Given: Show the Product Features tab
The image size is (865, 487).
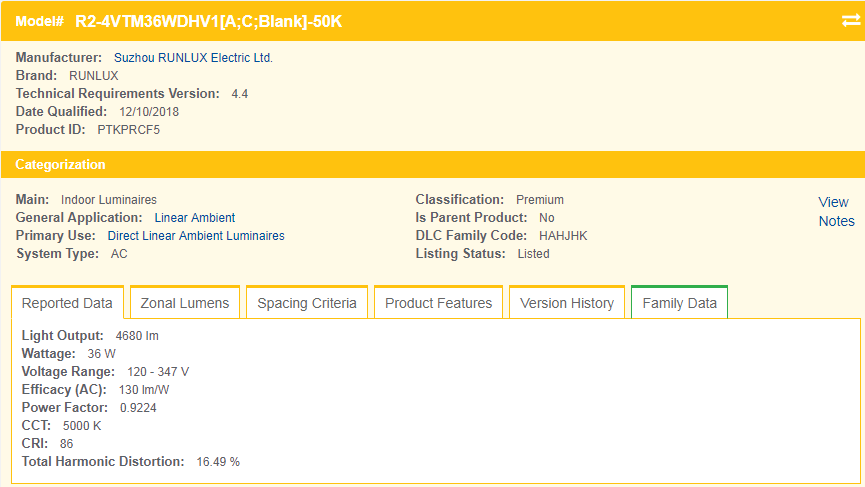Looking at the screenshot, I should tap(438, 303).
